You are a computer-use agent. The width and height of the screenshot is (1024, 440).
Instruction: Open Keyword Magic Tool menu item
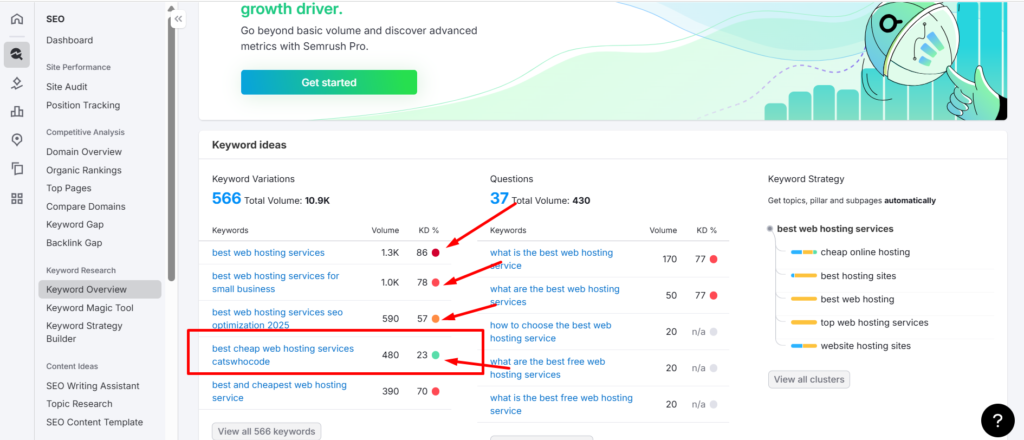pyautogui.click(x=89, y=307)
